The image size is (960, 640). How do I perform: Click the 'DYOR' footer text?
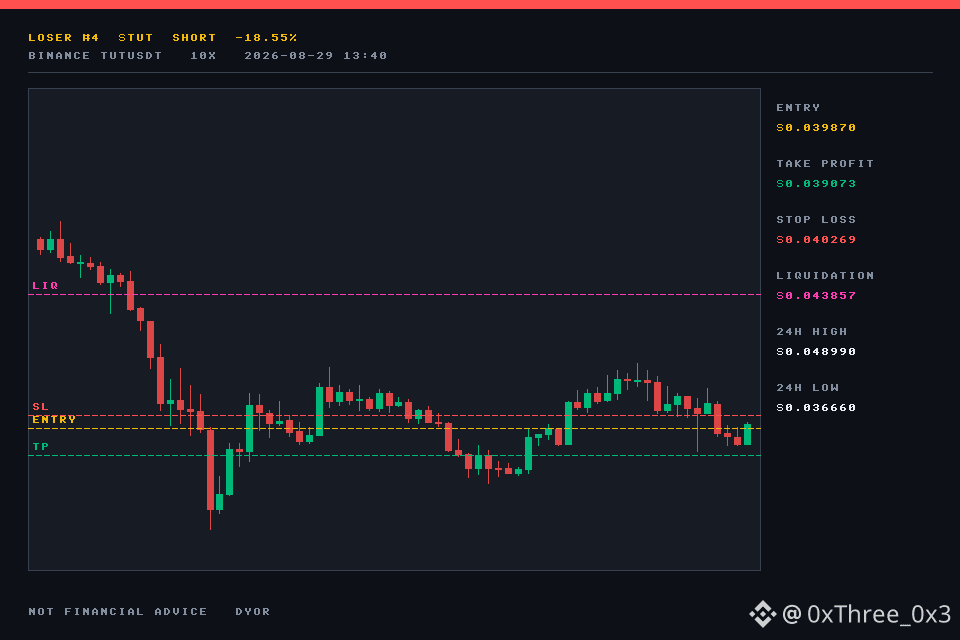click(253, 612)
